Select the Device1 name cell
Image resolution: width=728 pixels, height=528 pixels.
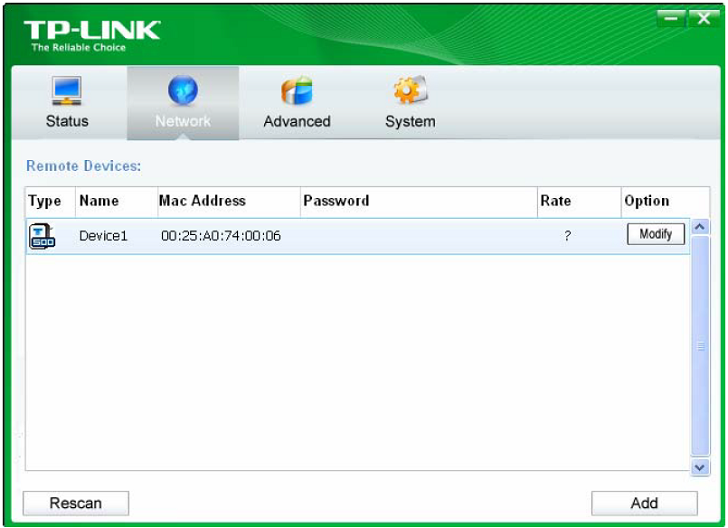(x=104, y=237)
